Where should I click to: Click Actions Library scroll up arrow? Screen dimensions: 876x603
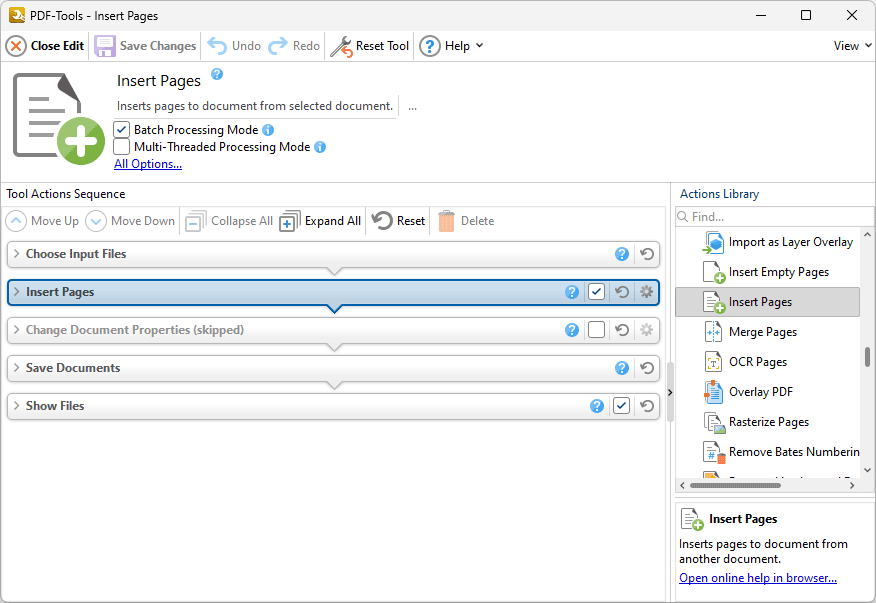[867, 235]
